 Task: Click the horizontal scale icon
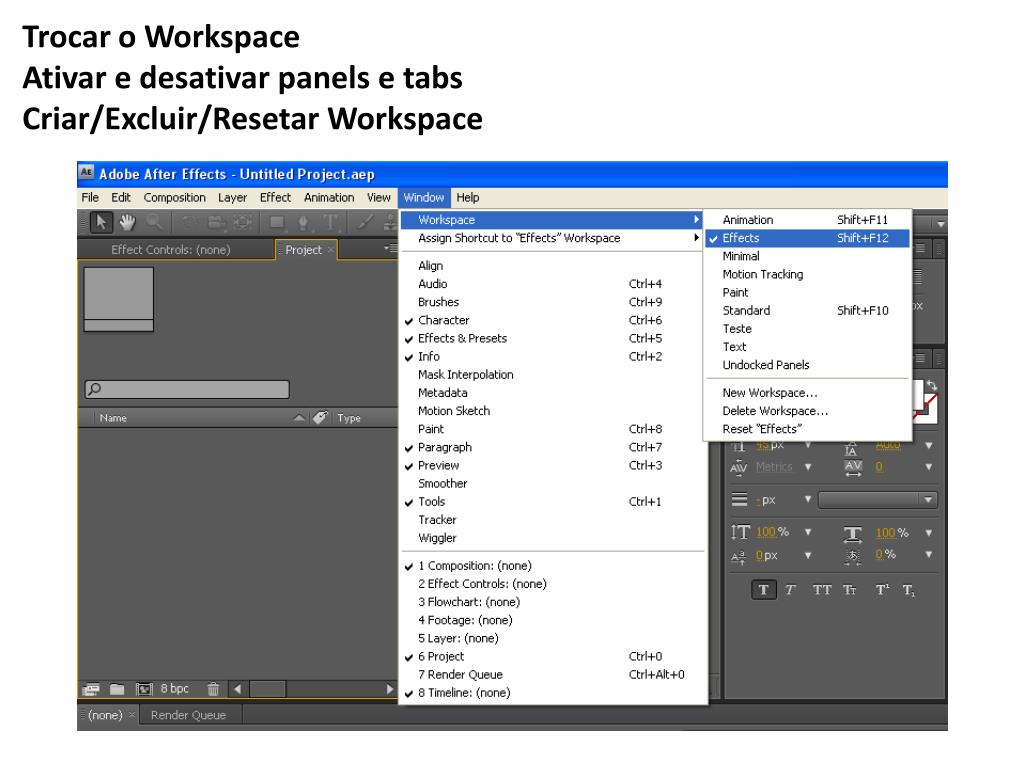tap(853, 534)
